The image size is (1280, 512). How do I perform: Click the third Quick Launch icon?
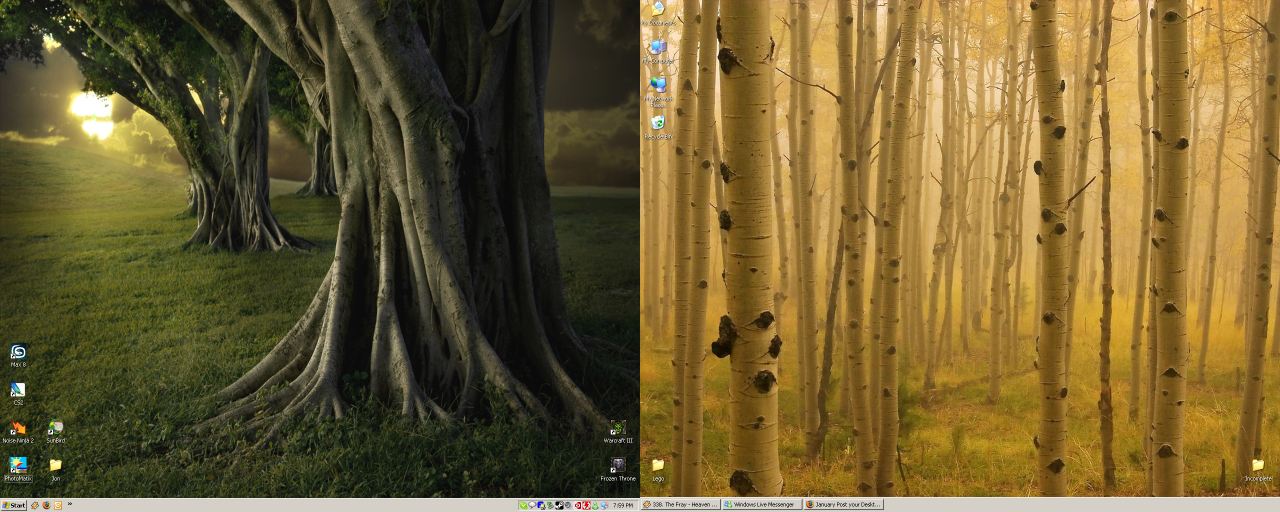click(x=58, y=505)
